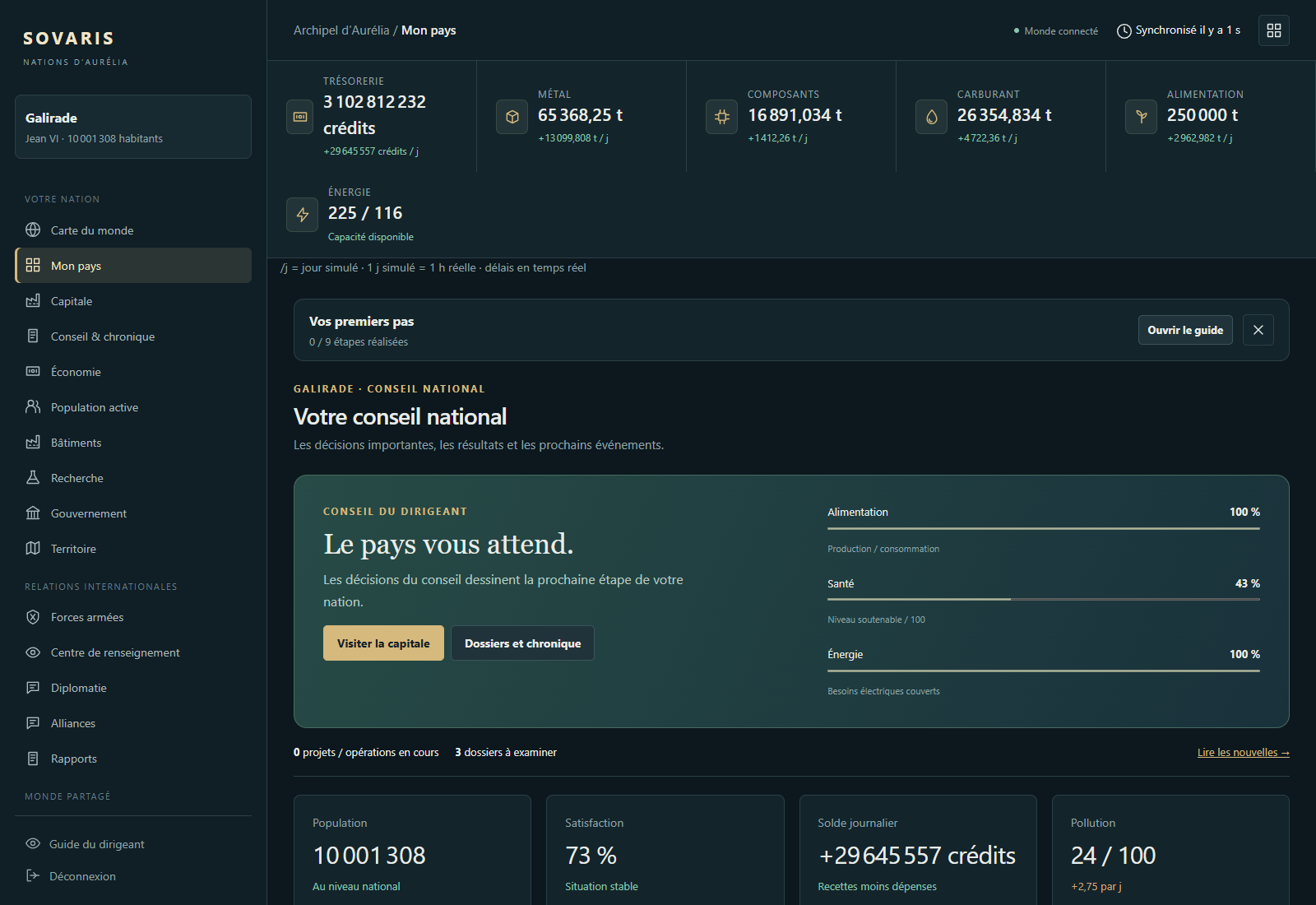The width and height of the screenshot is (1316, 905).
Task: Click the grid icon beside Mon pays
Action: click(x=33, y=265)
